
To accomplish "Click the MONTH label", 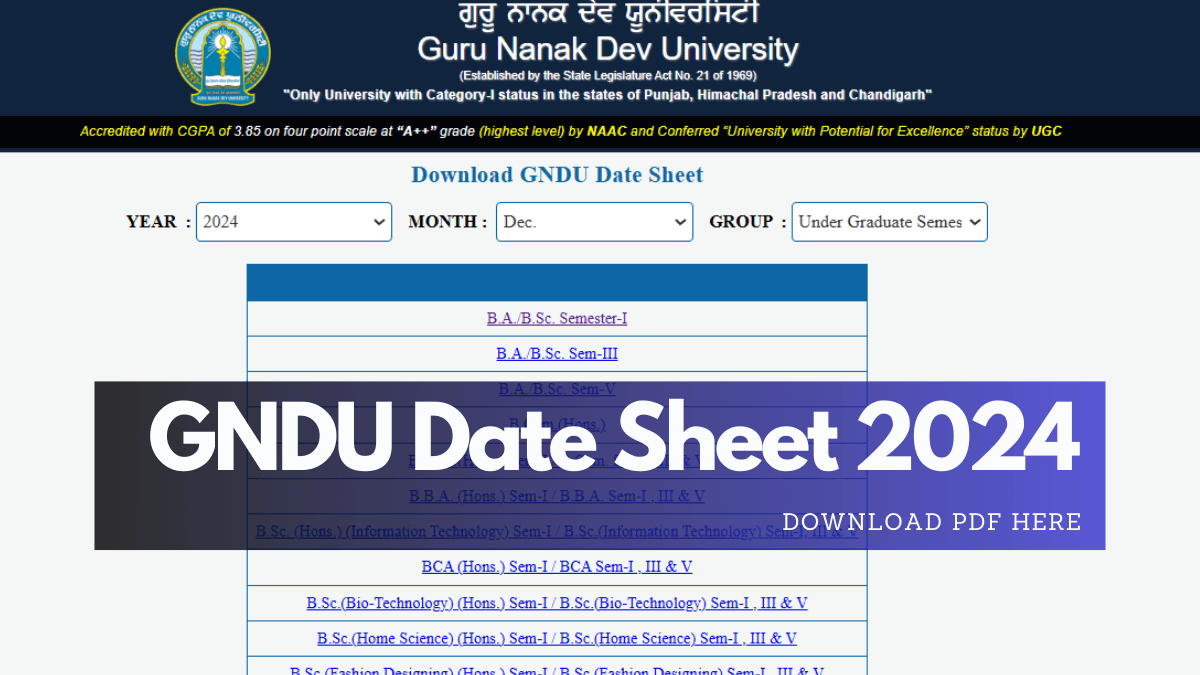I will click(448, 222).
